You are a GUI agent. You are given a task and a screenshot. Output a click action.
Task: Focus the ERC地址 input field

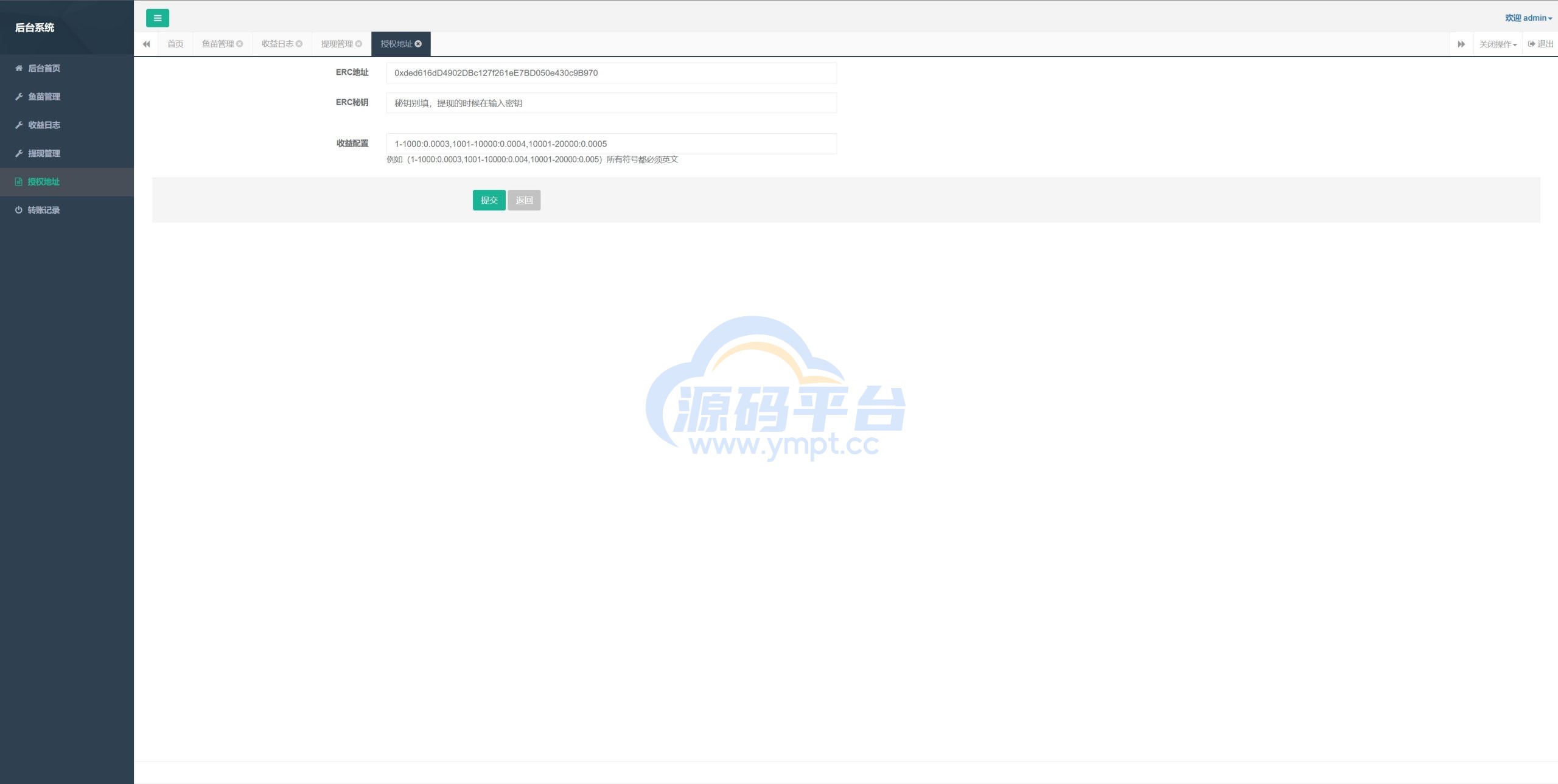pos(612,73)
